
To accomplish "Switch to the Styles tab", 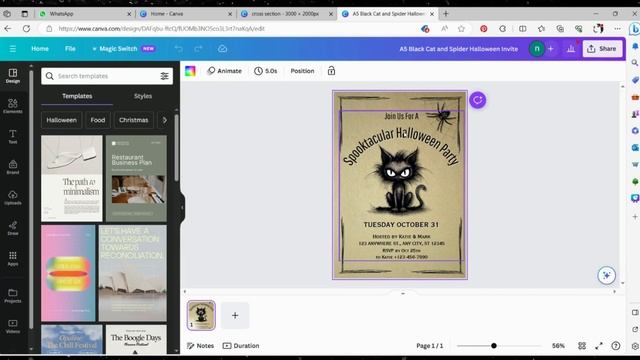I will pyautogui.click(x=143, y=96).
